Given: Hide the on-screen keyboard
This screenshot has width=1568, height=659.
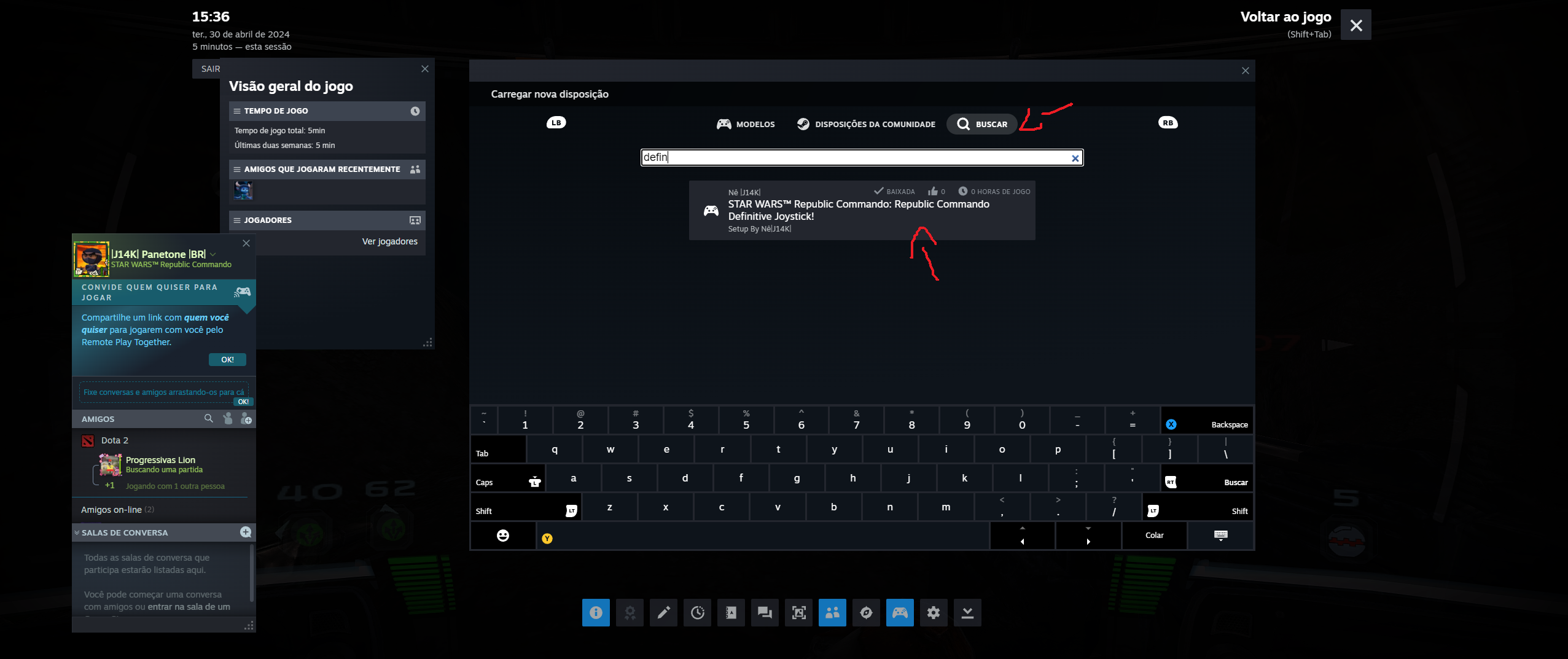Looking at the screenshot, I should pyautogui.click(x=1220, y=536).
